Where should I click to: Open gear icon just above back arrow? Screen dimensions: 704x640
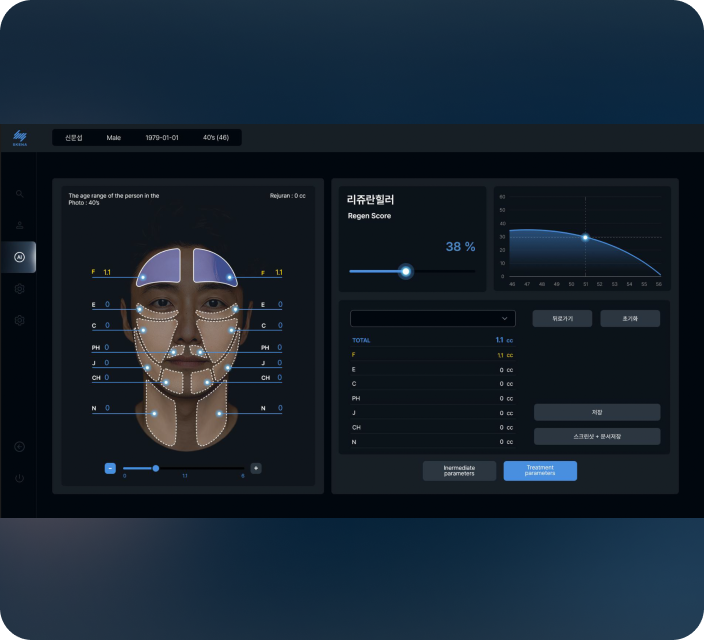tap(19, 320)
